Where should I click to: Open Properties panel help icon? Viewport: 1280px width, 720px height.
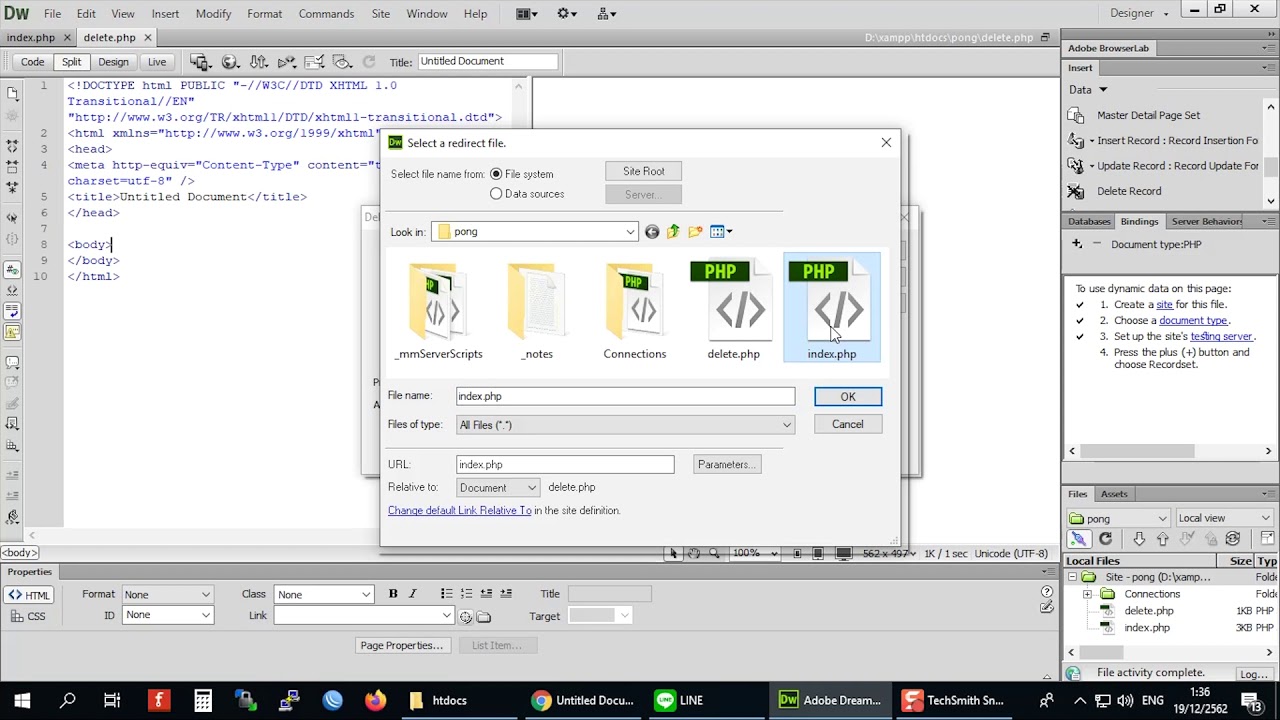[x=1047, y=592]
